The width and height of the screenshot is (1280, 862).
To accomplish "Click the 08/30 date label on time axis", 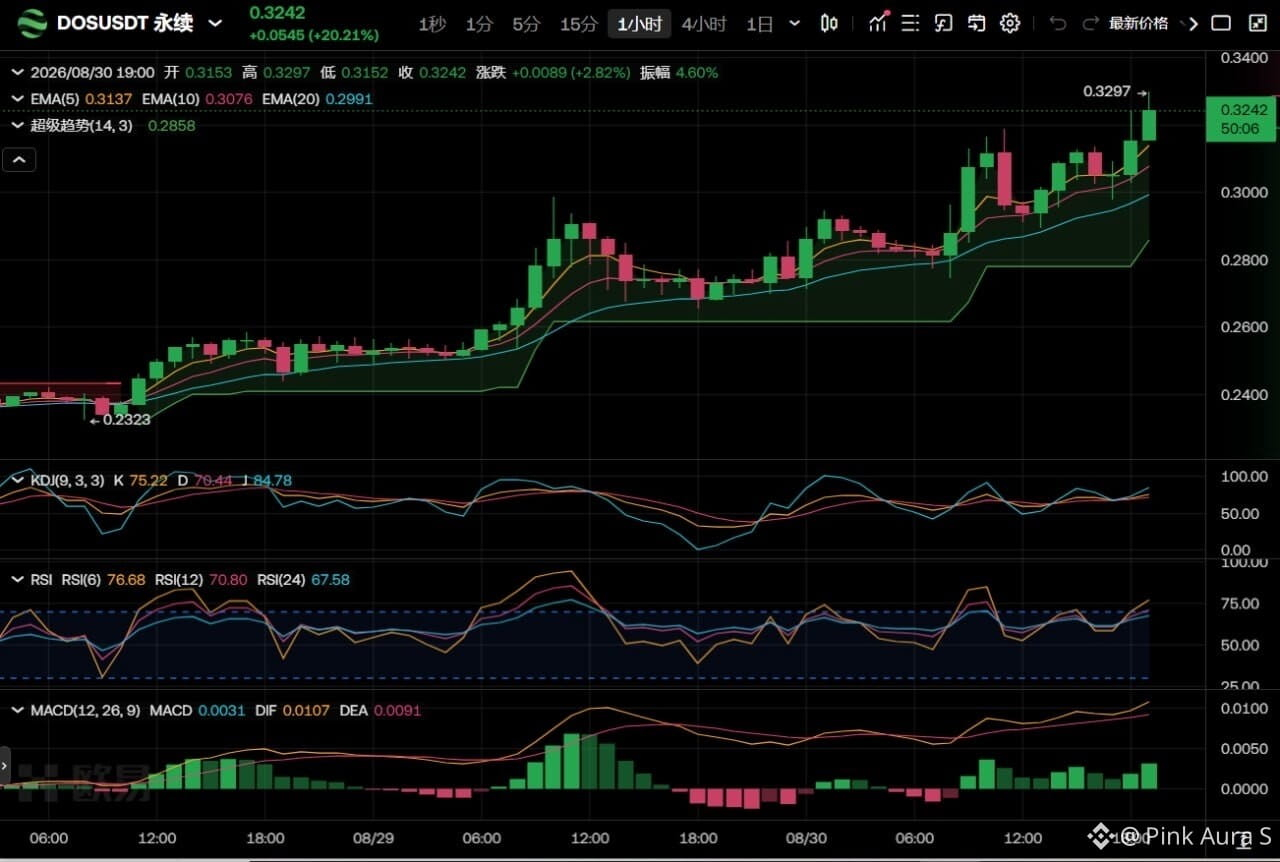I will click(x=806, y=838).
